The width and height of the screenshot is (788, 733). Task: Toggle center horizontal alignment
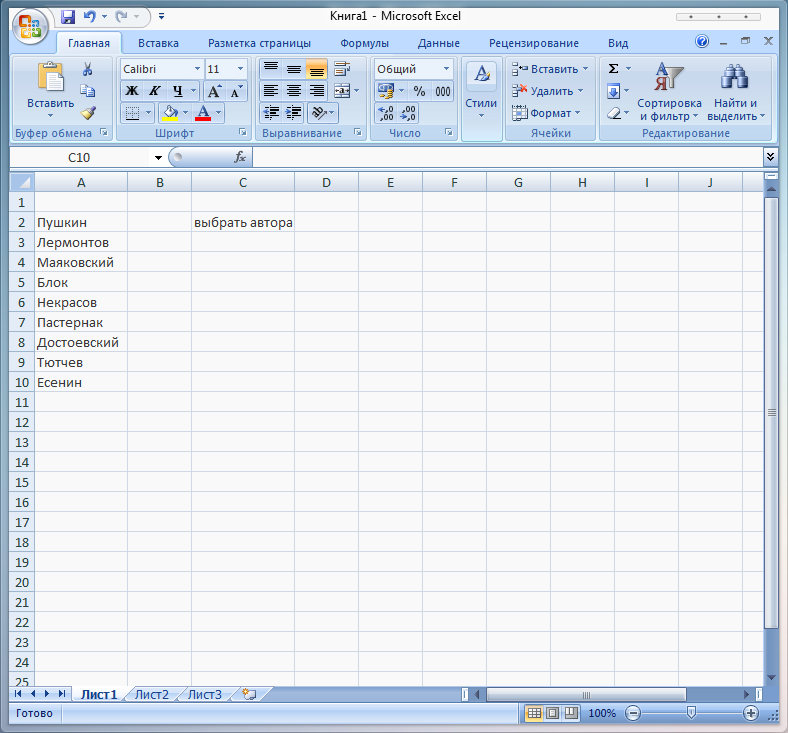click(293, 91)
